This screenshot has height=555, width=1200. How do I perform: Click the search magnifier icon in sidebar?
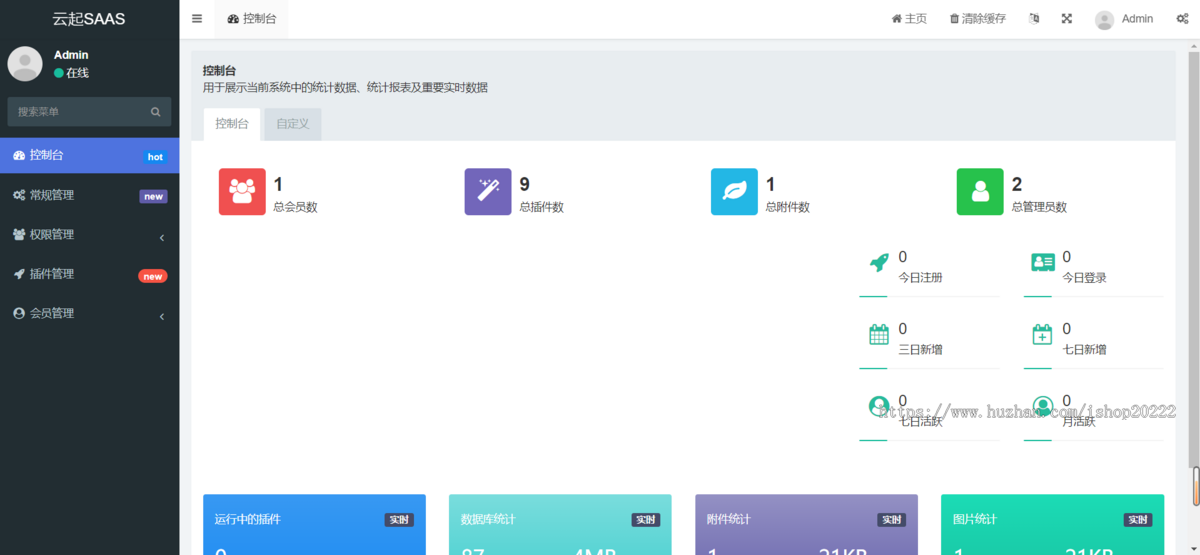tap(156, 112)
